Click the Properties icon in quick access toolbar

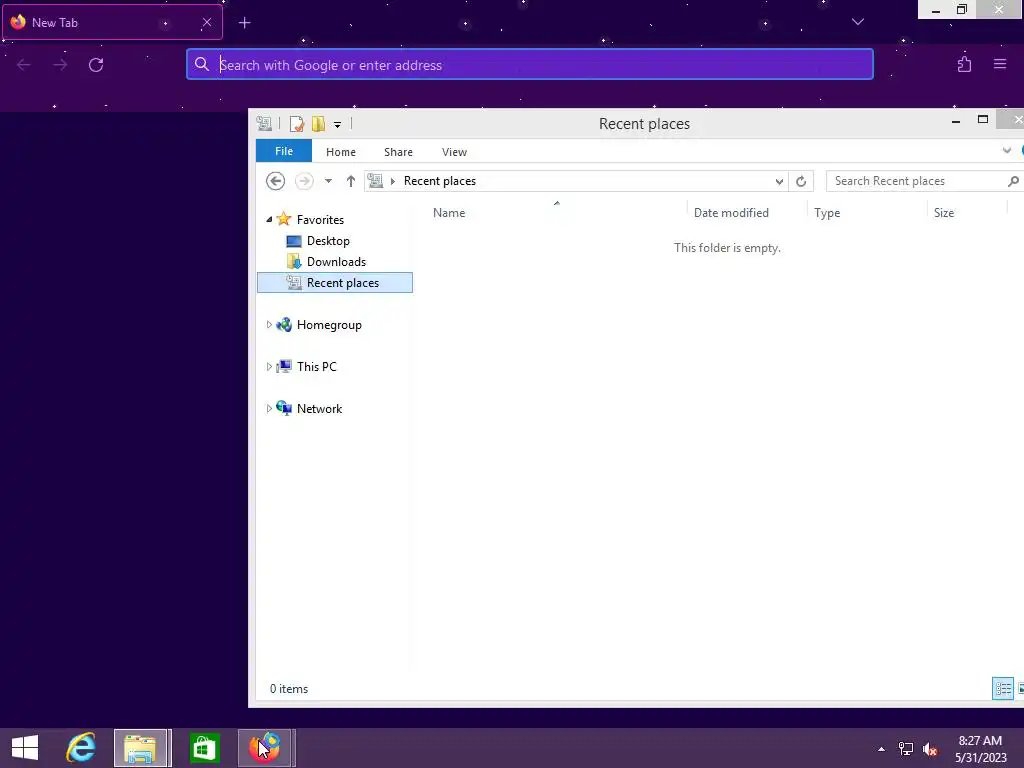click(297, 123)
